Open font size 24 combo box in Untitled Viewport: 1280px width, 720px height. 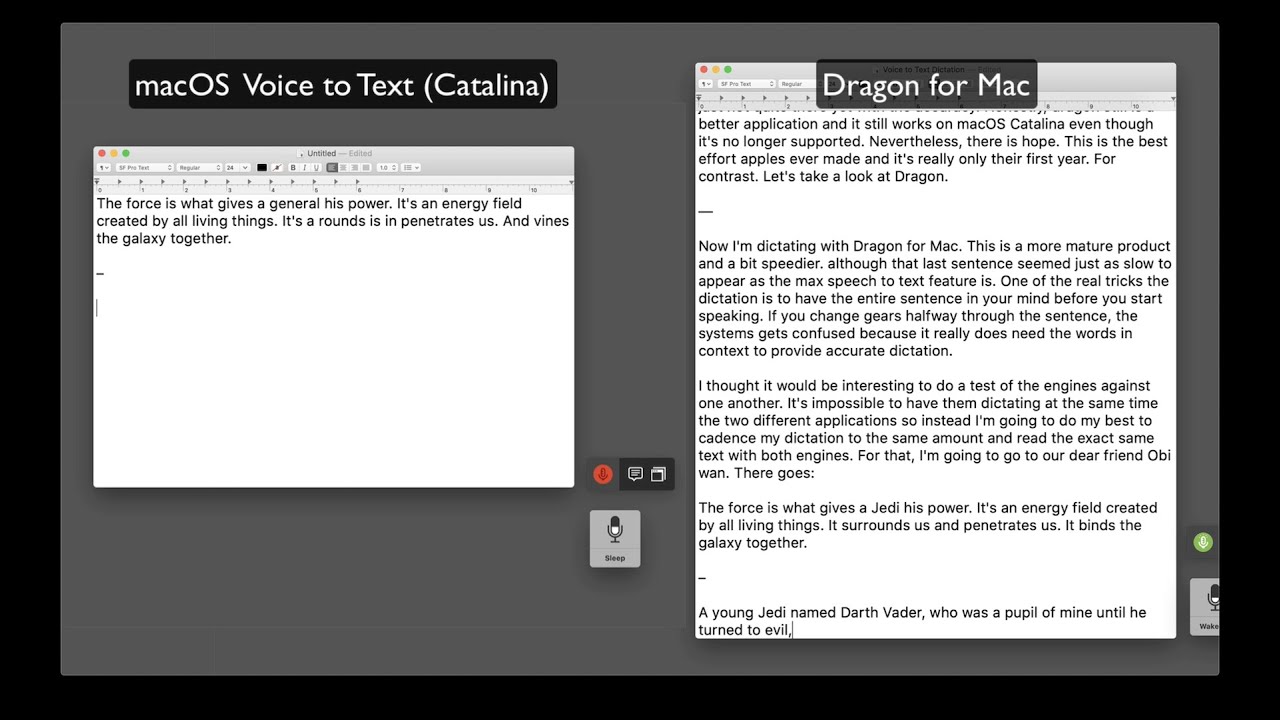pyautogui.click(x=237, y=167)
